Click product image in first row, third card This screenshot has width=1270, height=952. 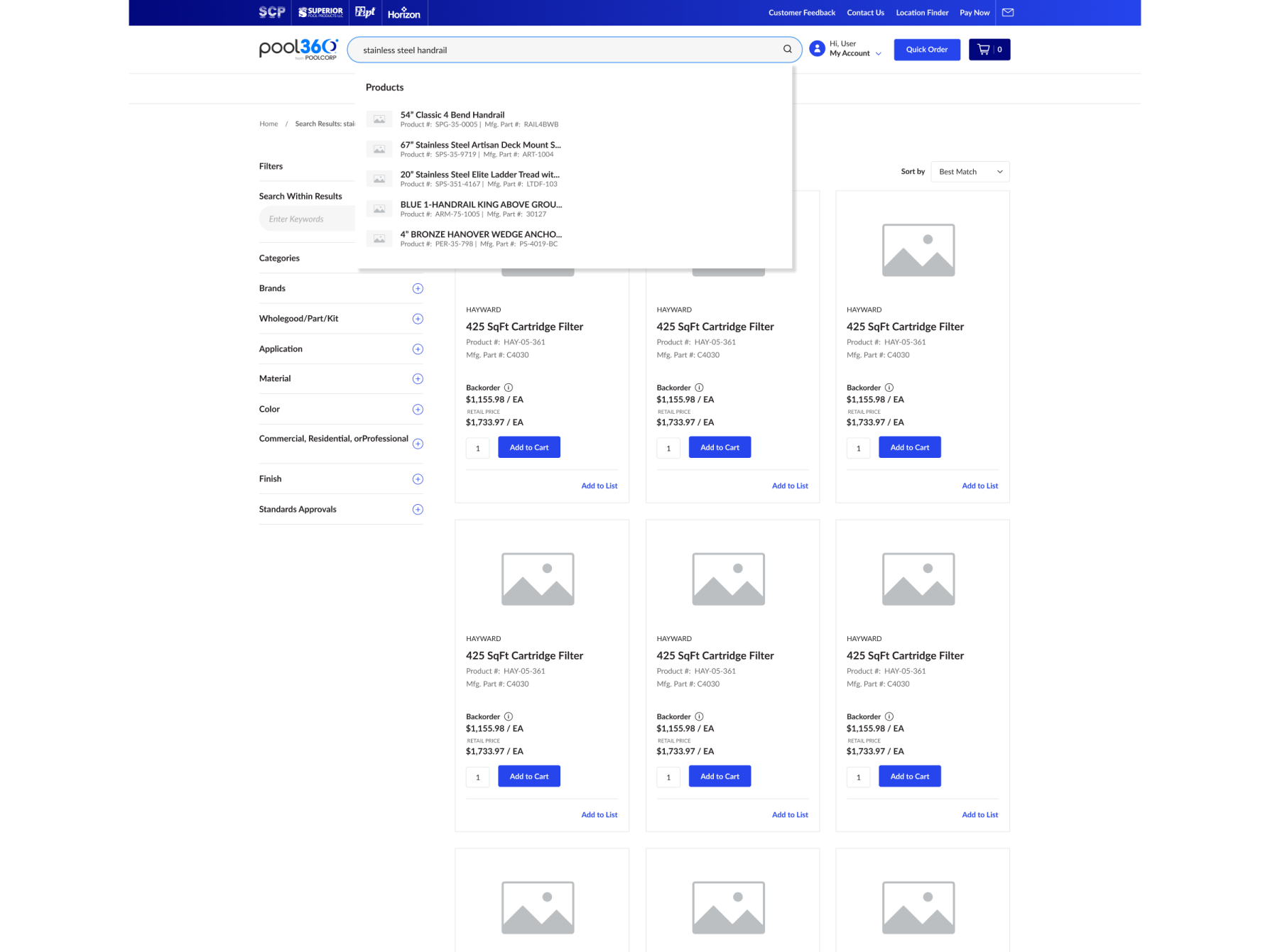tap(918, 250)
